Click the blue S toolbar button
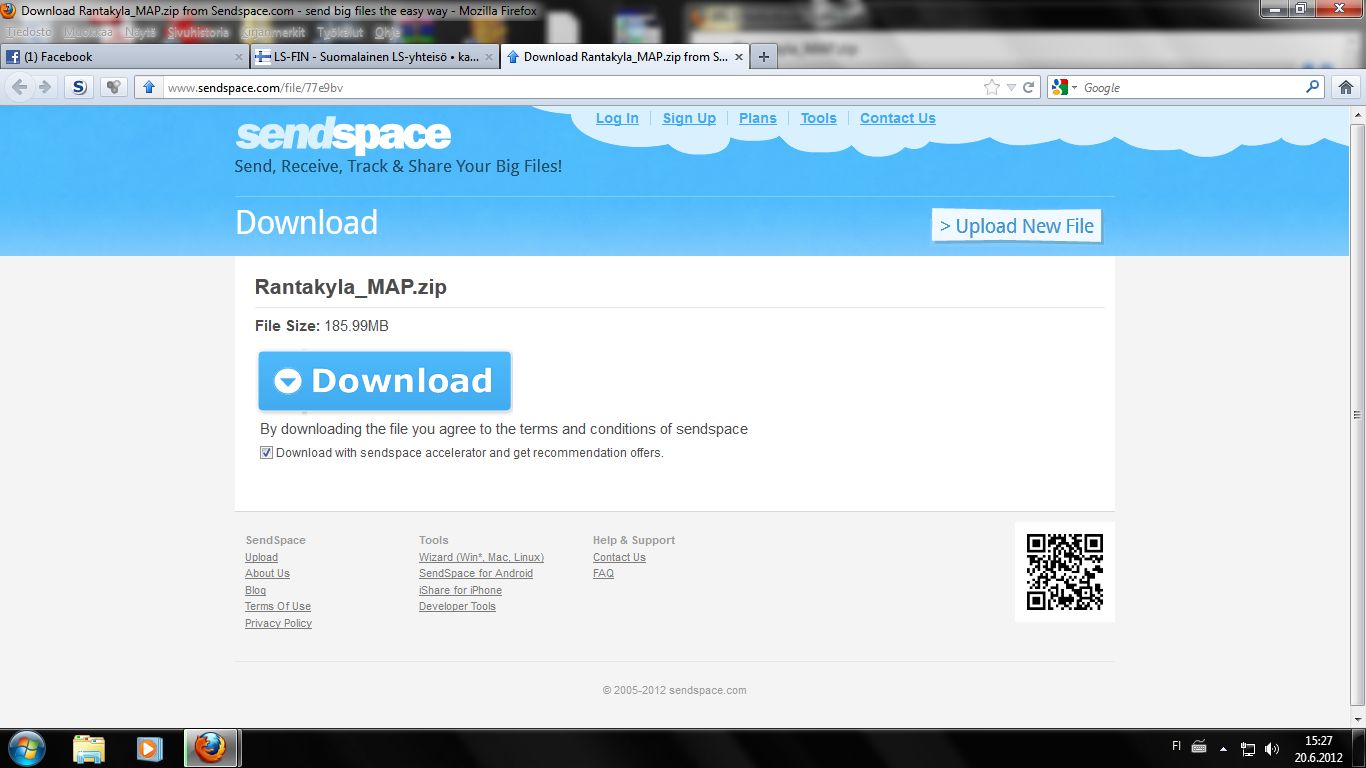 pyautogui.click(x=79, y=87)
